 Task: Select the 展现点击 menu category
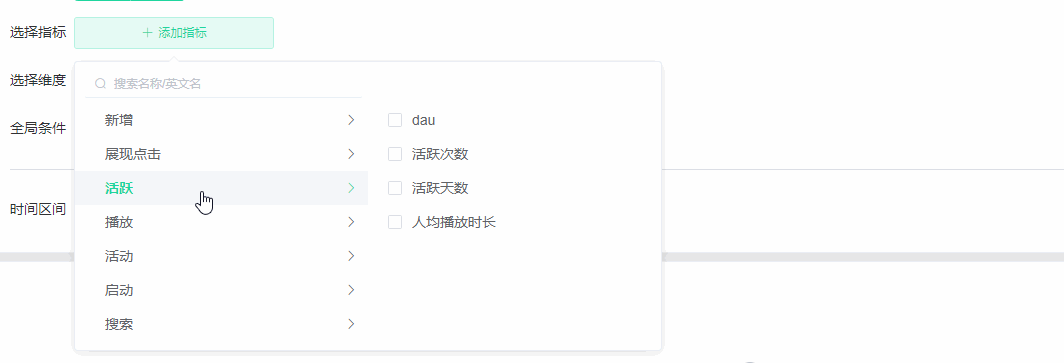pyautogui.click(x=221, y=154)
